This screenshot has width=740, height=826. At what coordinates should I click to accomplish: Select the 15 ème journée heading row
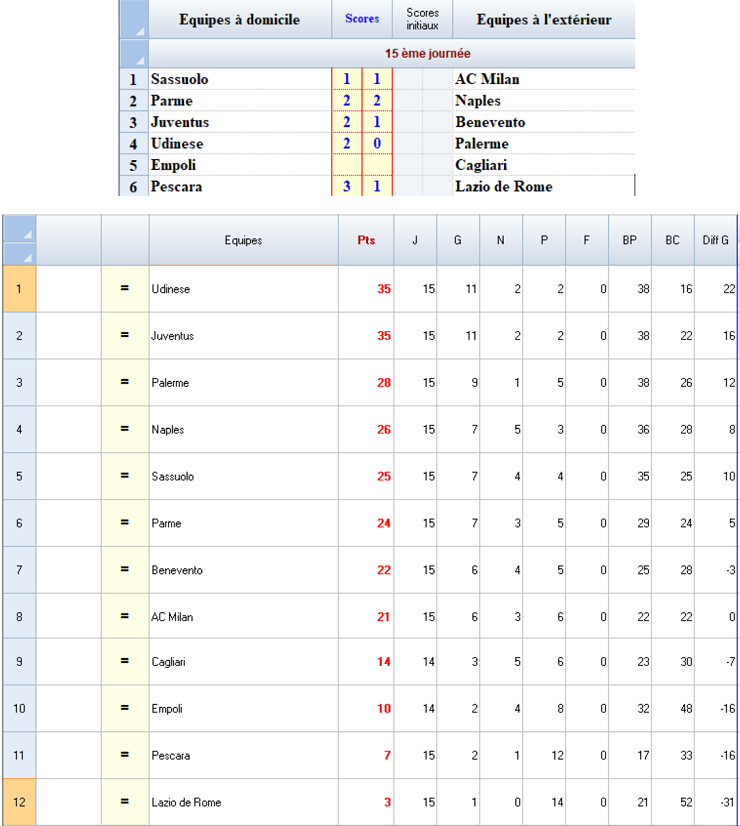pyautogui.click(x=391, y=53)
